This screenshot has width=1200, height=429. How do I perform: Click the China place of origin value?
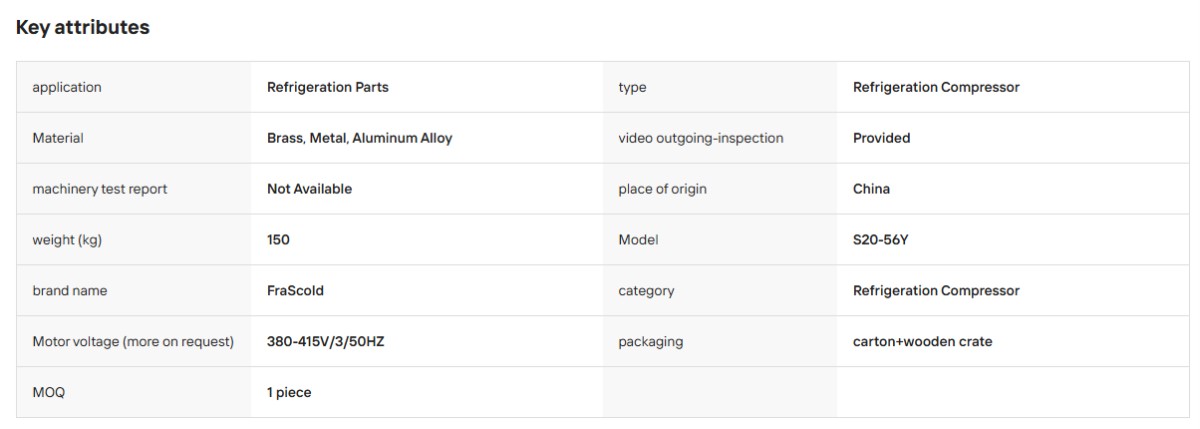coord(871,189)
